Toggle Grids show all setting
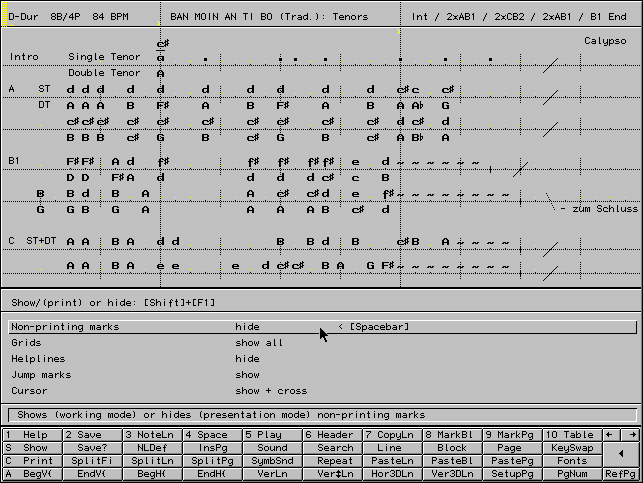 pos(259,343)
